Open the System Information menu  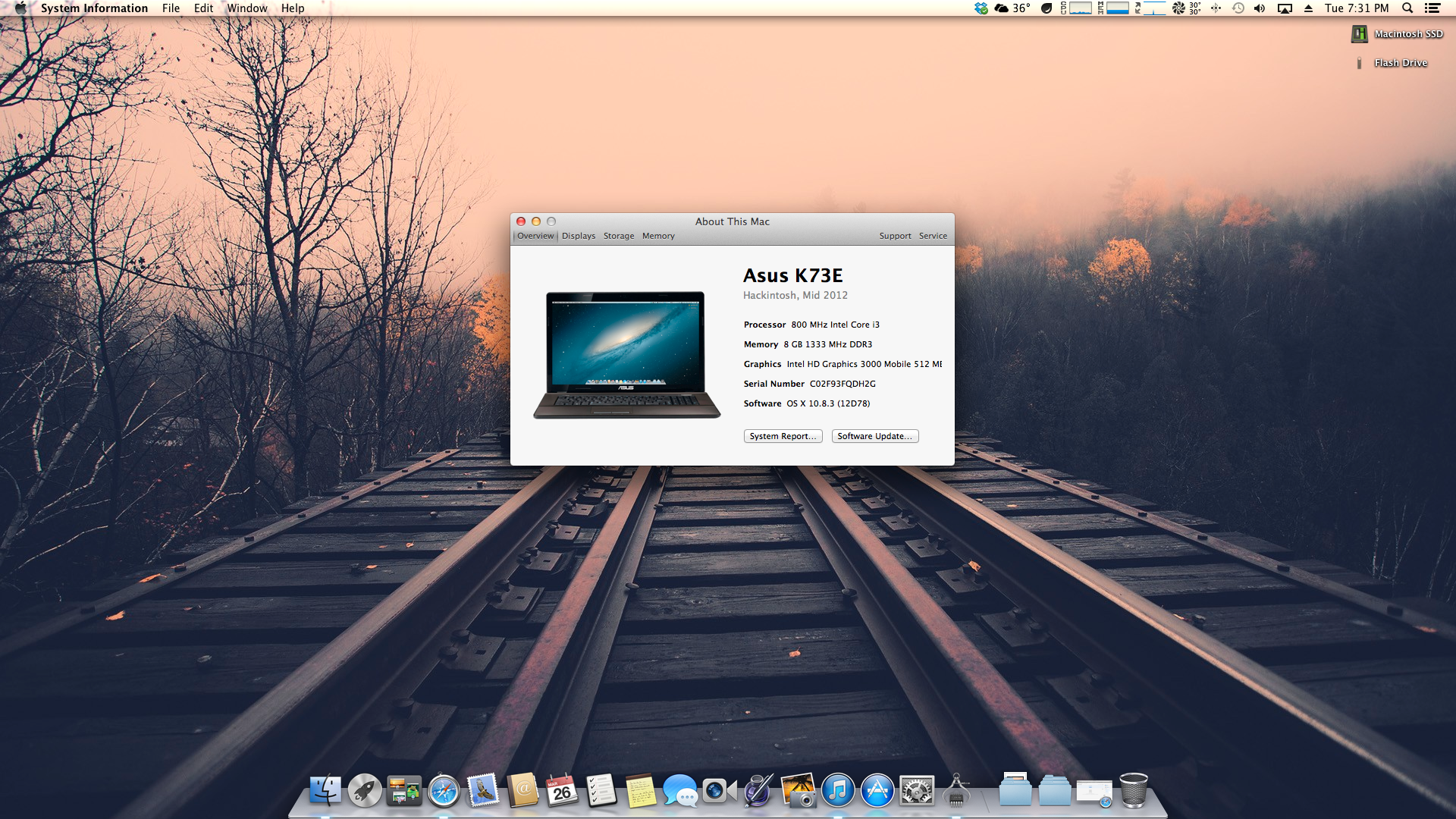(x=94, y=8)
